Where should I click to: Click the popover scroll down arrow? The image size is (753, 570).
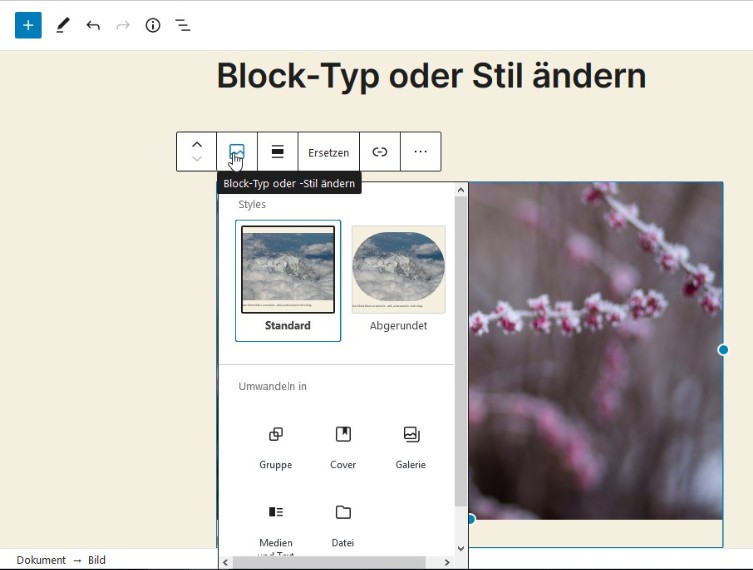click(x=461, y=548)
